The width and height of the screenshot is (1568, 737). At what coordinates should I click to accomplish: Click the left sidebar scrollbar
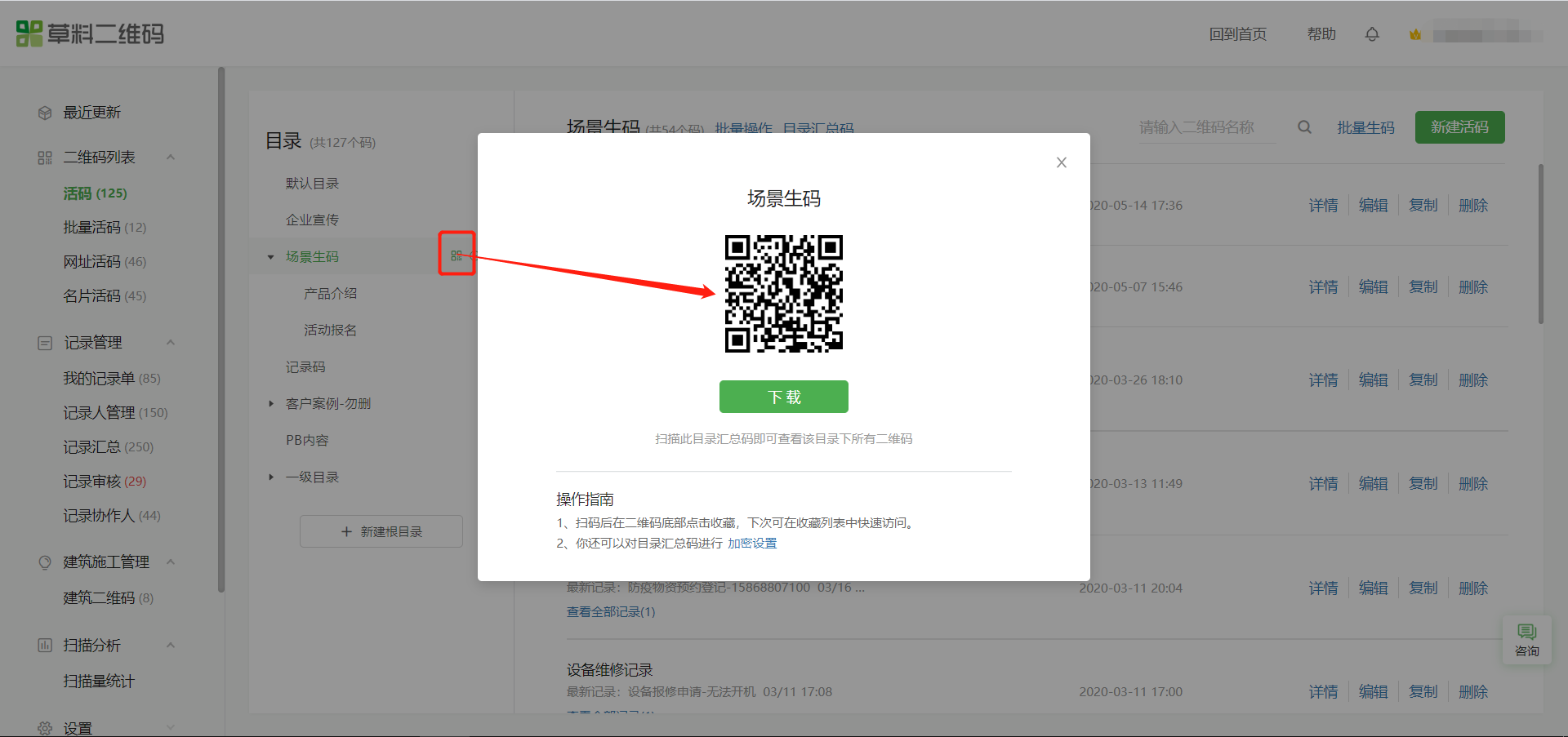(221, 330)
